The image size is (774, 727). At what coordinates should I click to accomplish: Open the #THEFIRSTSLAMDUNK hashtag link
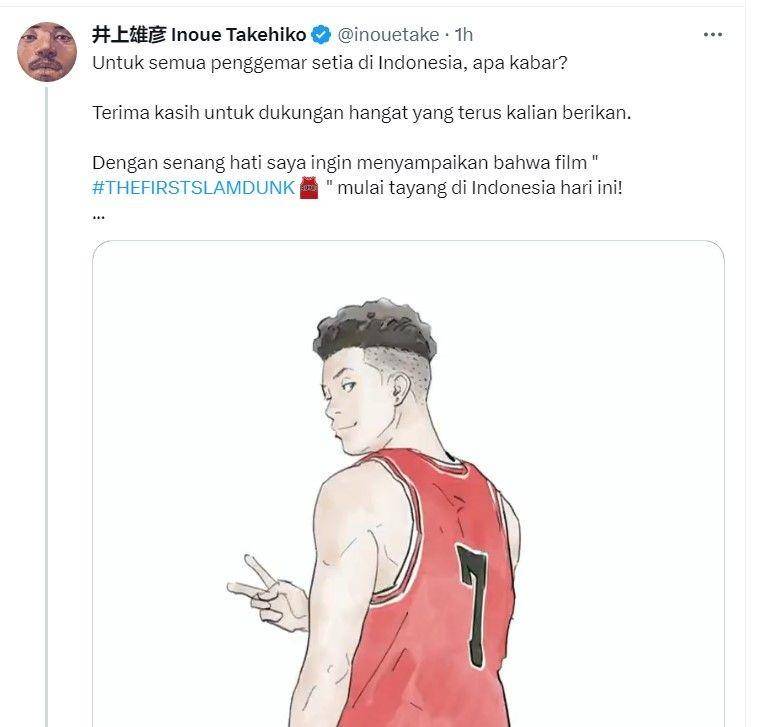click(x=194, y=188)
